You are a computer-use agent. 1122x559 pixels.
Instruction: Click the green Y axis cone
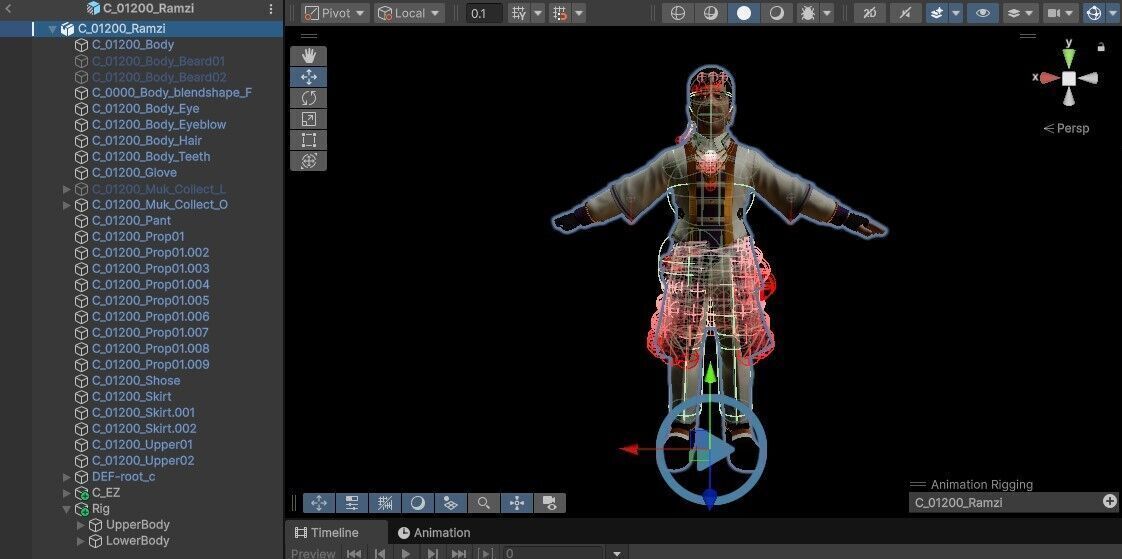1068,58
